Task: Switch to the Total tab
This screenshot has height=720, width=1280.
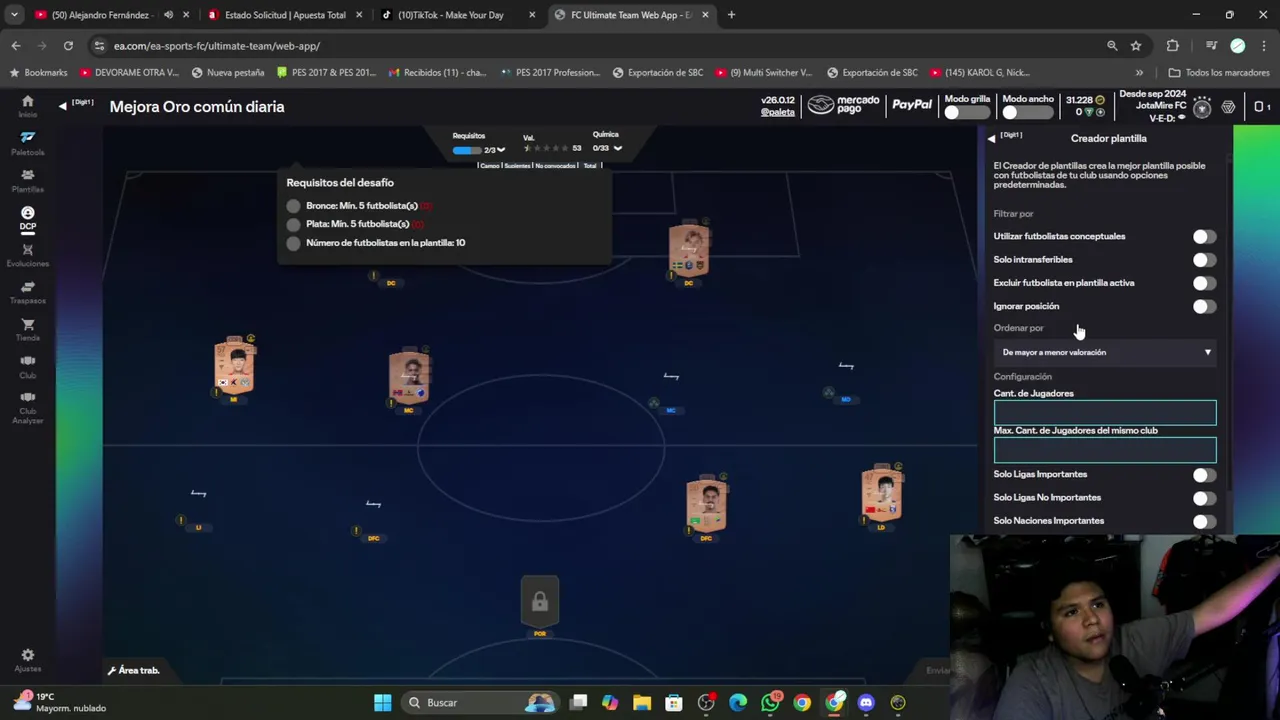Action: click(590, 166)
